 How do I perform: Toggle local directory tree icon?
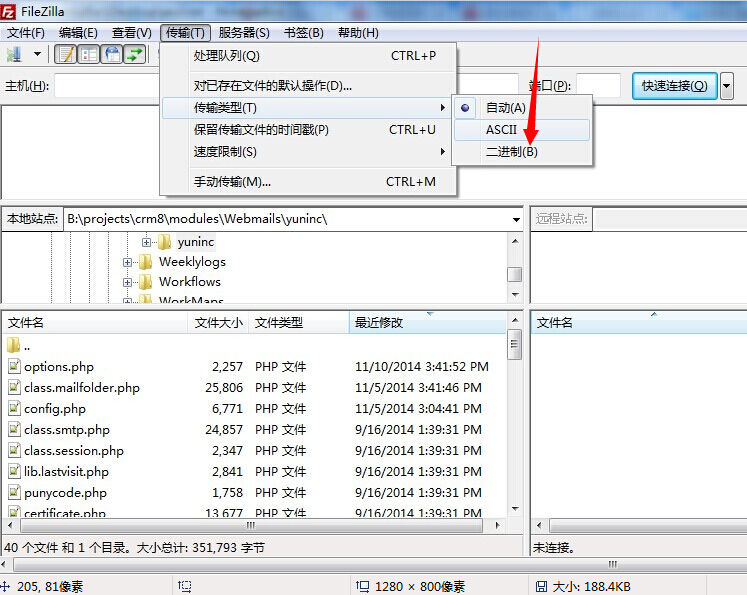coord(89,54)
